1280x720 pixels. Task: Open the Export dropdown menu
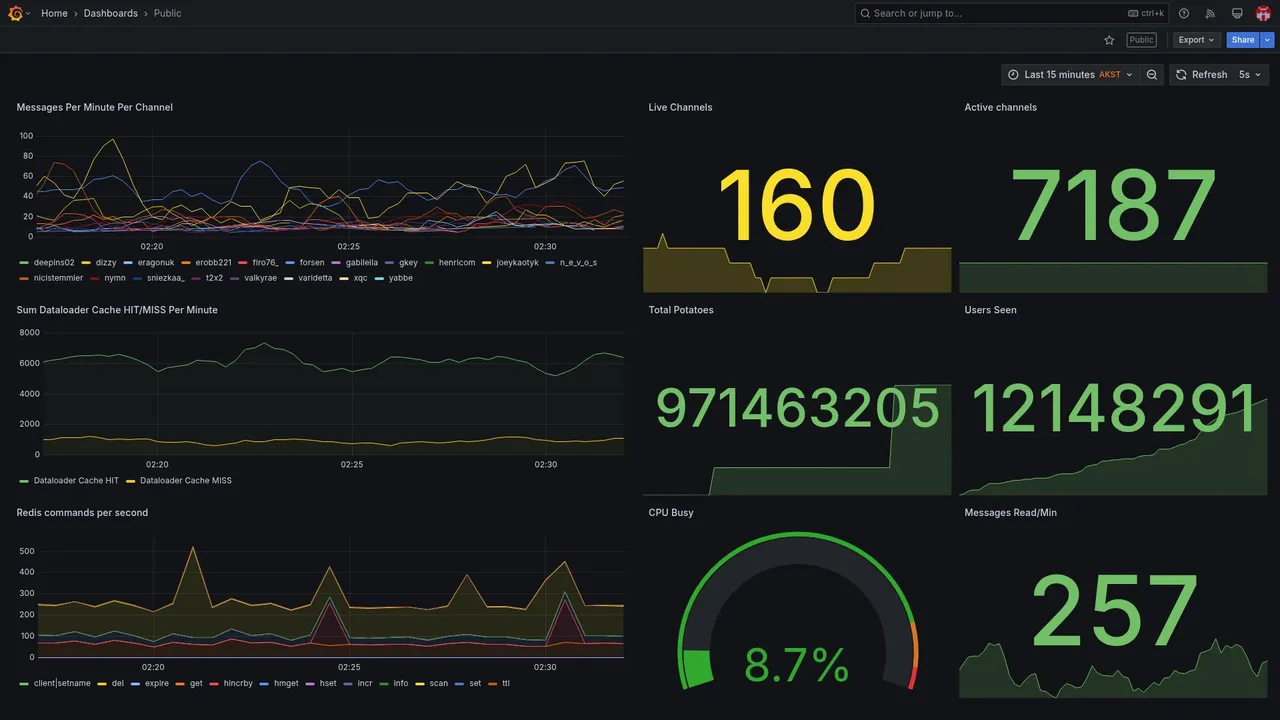coord(1197,40)
